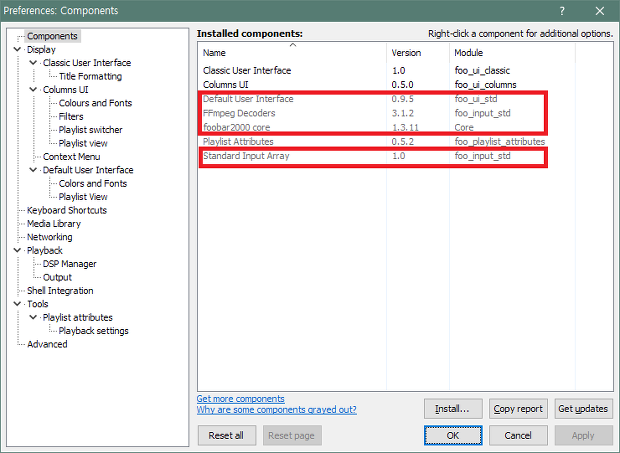Viewport: 620px width, 453px height.
Task: Open Playlist view under Columns UI
Action: [x=83, y=143]
